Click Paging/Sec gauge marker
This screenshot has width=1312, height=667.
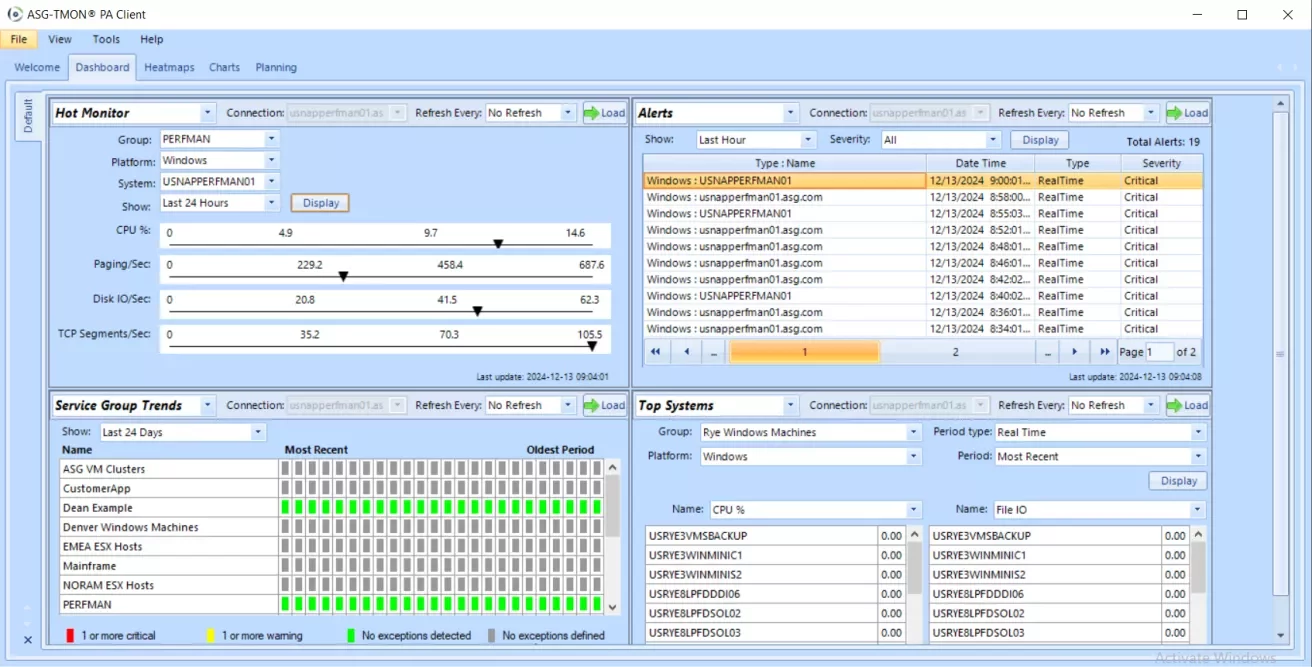click(x=343, y=276)
